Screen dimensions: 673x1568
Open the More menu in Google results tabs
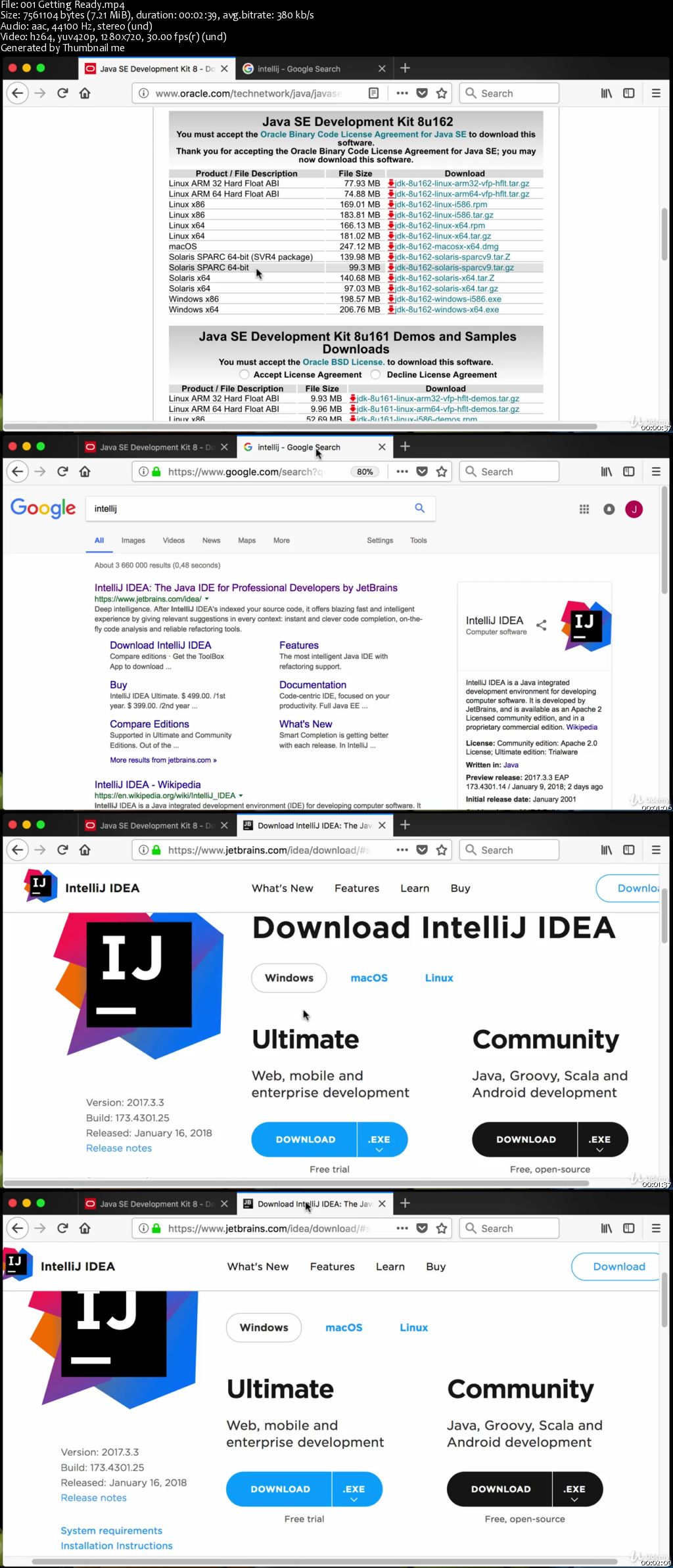pos(281,540)
